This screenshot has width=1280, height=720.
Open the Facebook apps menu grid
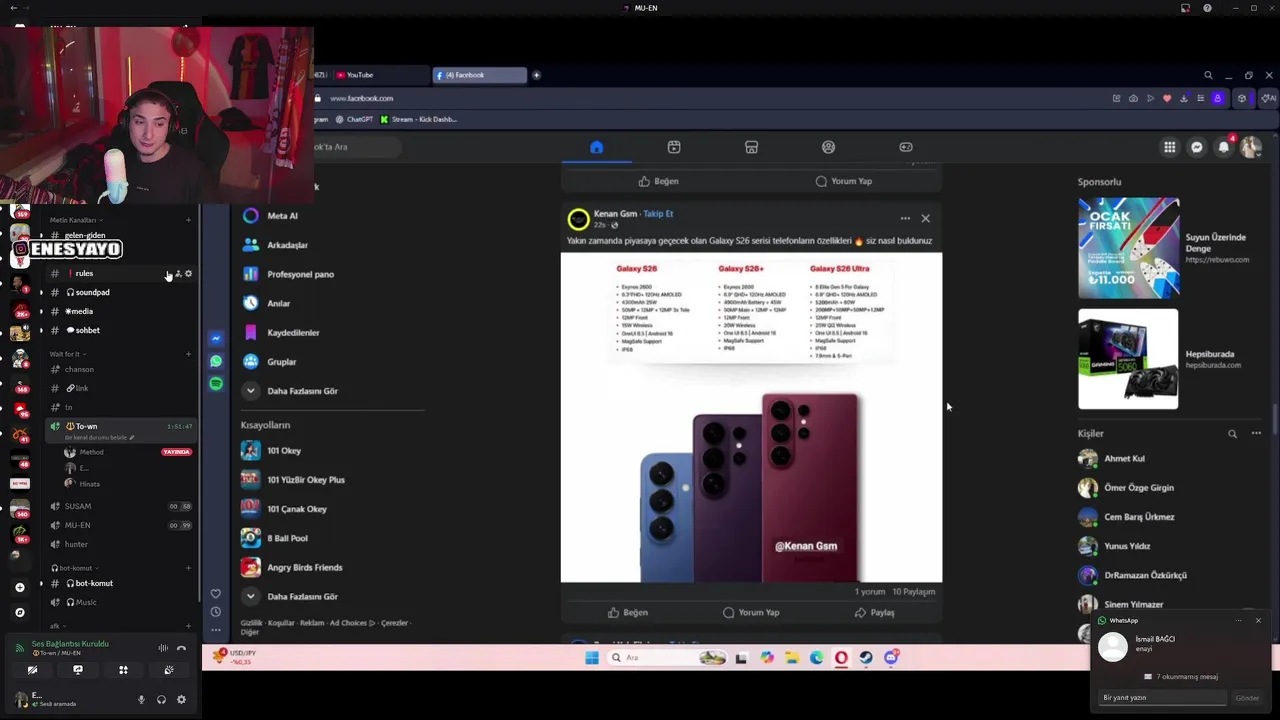[1169, 148]
